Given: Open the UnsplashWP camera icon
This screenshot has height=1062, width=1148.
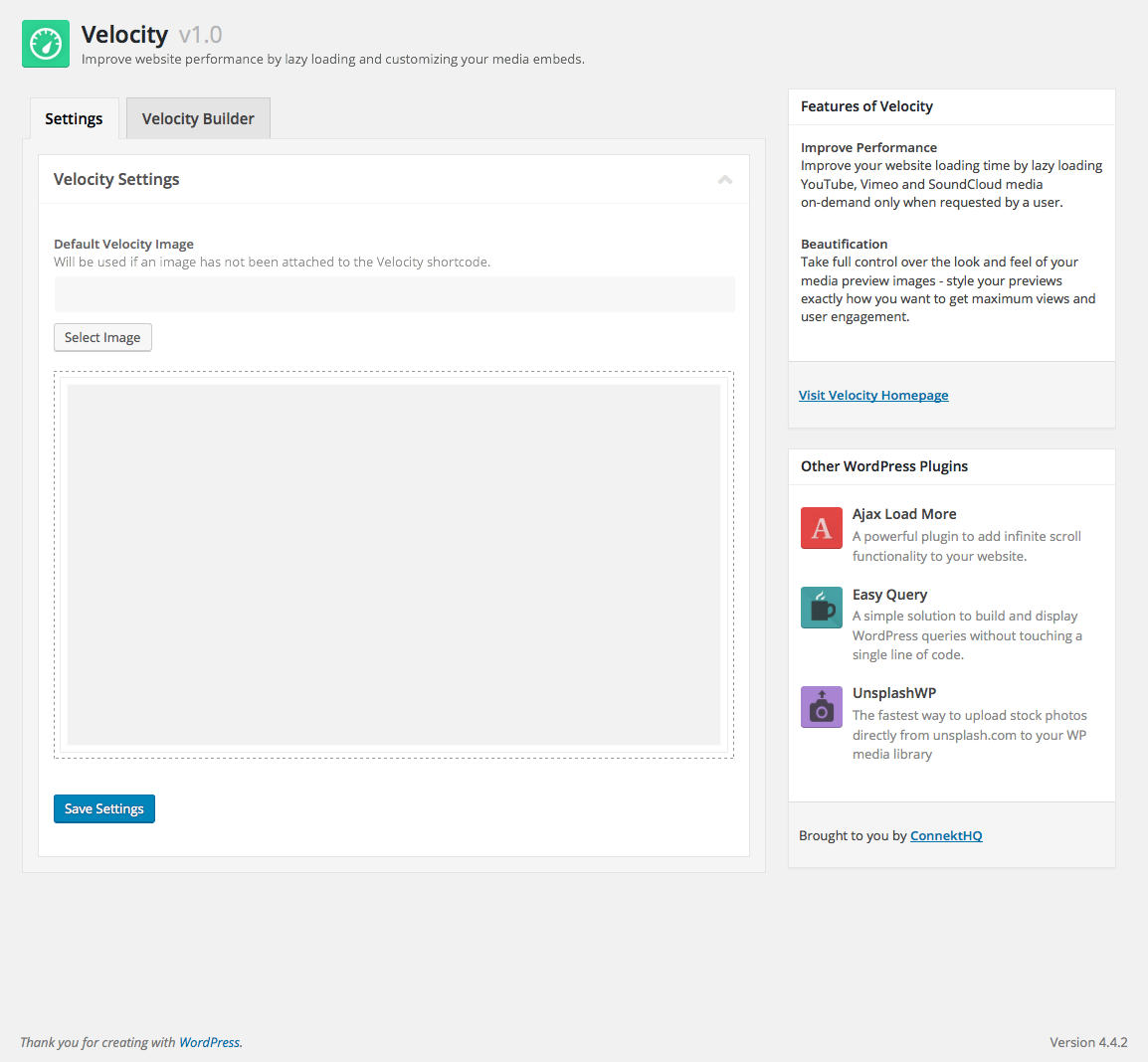Looking at the screenshot, I should [x=822, y=707].
